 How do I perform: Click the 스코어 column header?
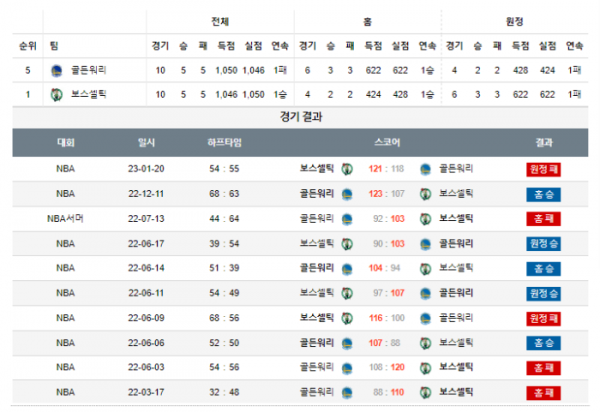[x=387, y=143]
